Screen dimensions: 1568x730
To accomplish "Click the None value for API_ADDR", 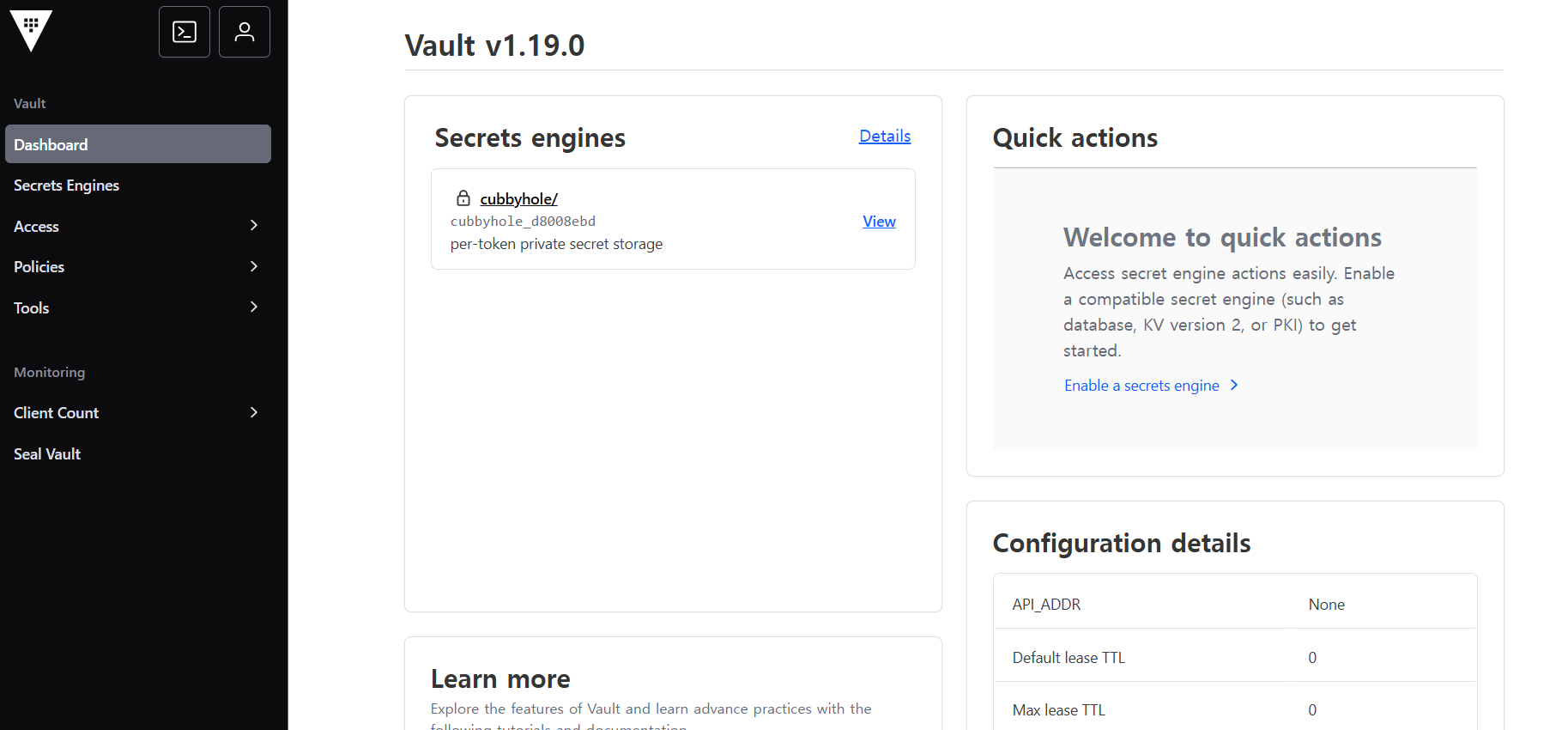I will (1327, 605).
